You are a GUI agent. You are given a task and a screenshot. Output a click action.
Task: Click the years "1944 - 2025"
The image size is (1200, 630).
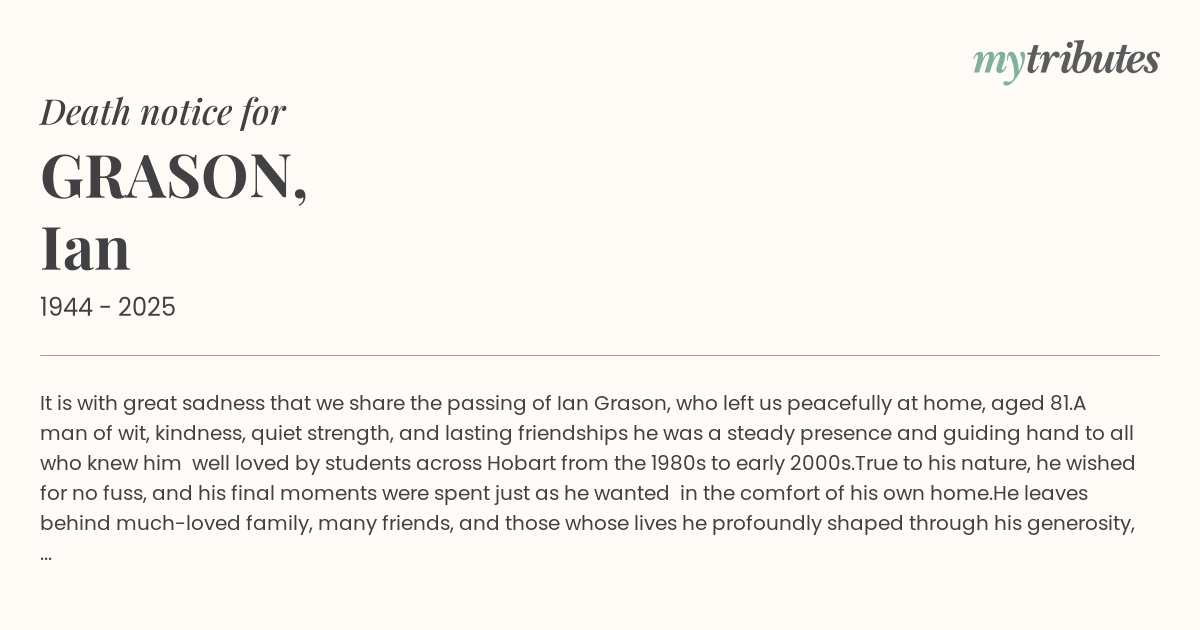[x=108, y=307]
